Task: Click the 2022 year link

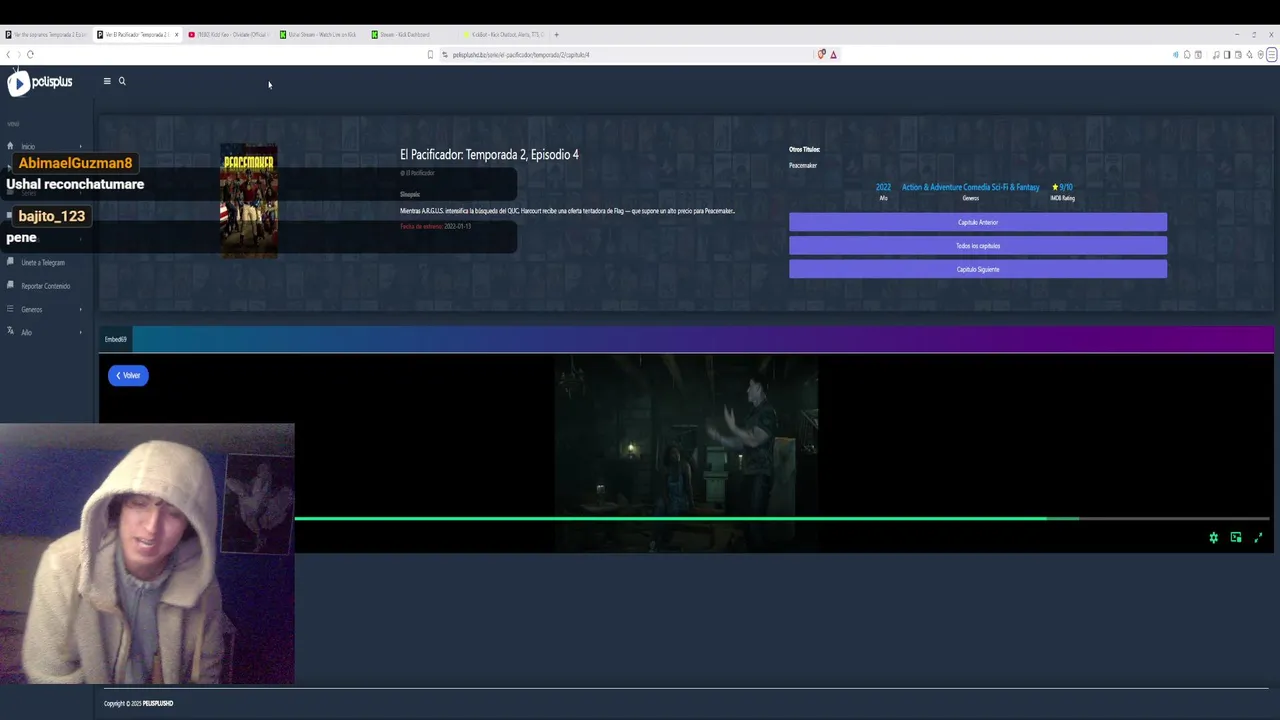Action: tap(883, 187)
